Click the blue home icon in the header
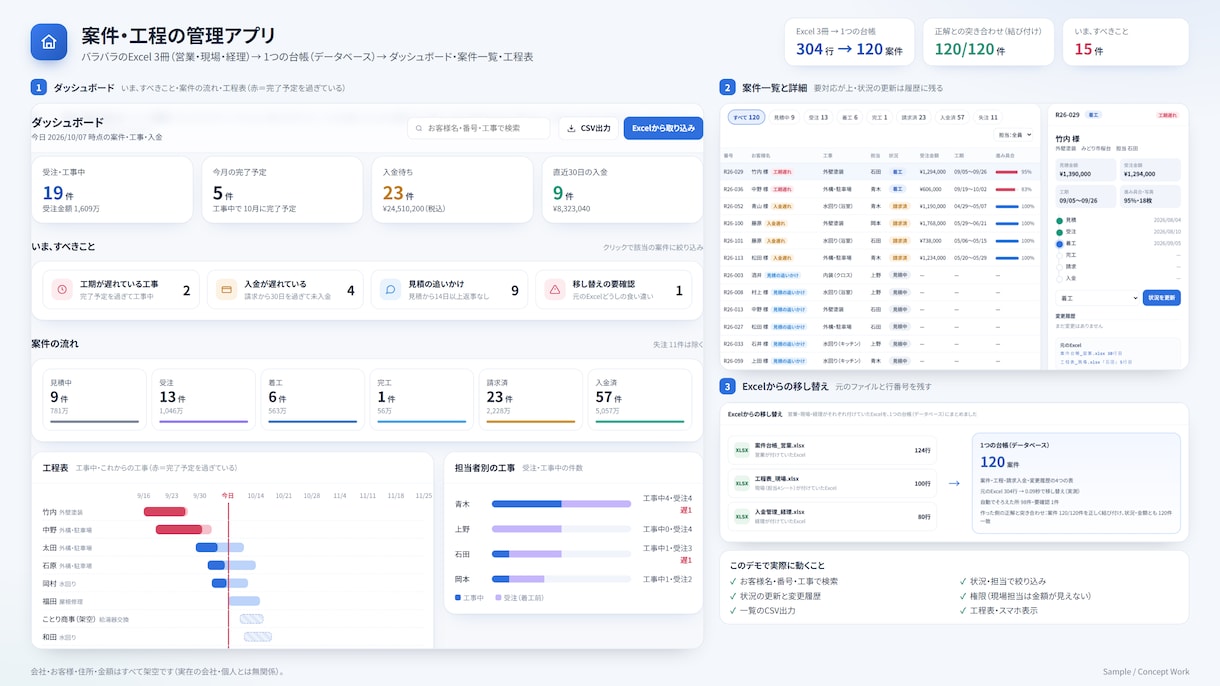Viewport: 1220px width, 686px height. click(49, 42)
